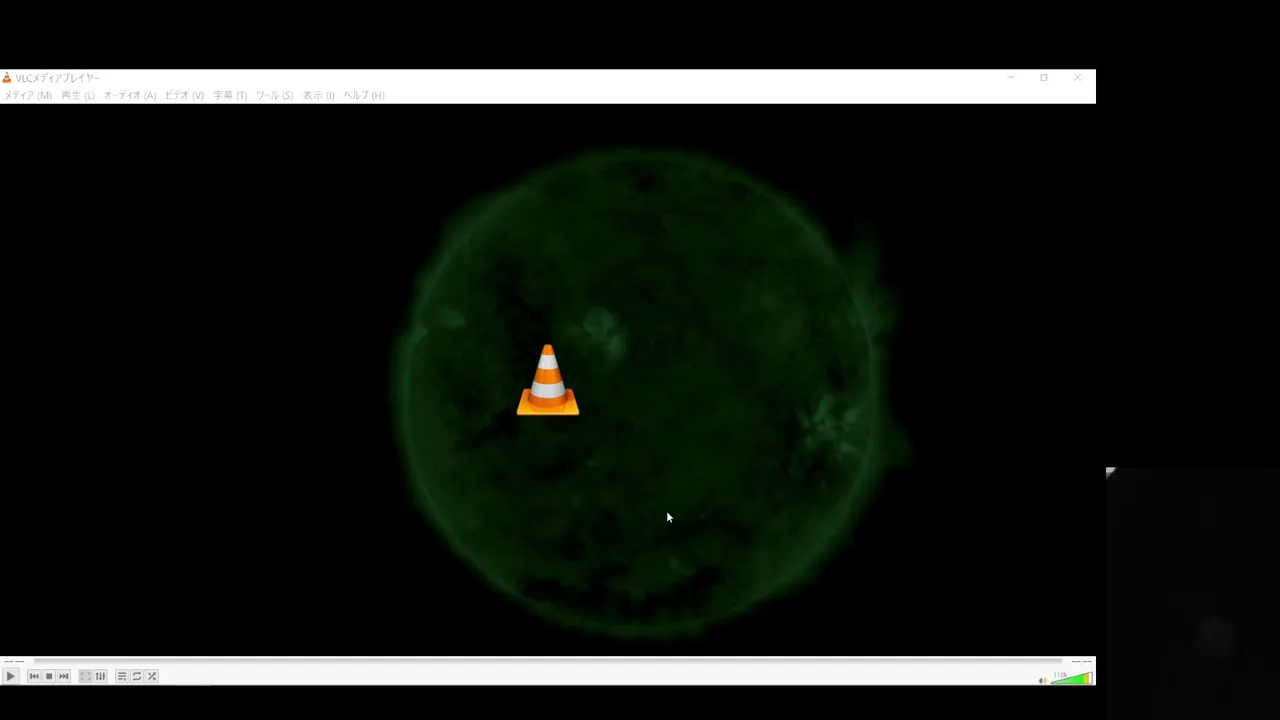Maximize the VLC window
Viewport: 1280px width, 720px height.
point(1044,77)
